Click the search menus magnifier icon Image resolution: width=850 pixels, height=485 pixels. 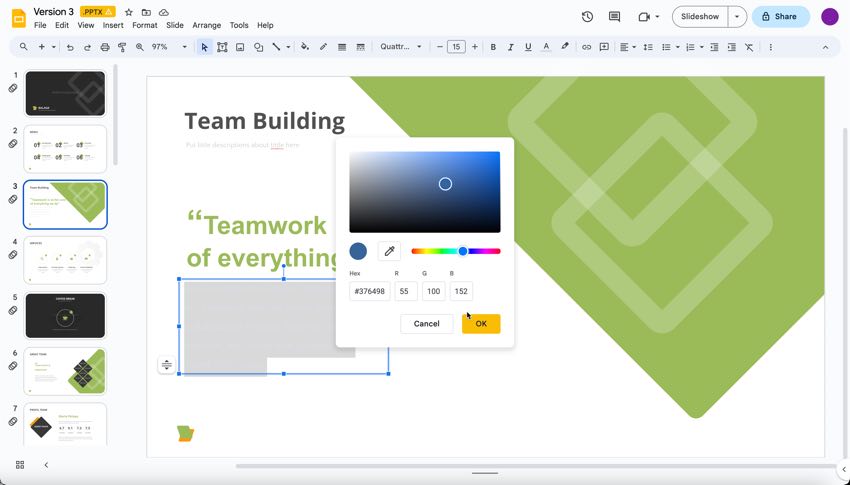click(x=23, y=47)
